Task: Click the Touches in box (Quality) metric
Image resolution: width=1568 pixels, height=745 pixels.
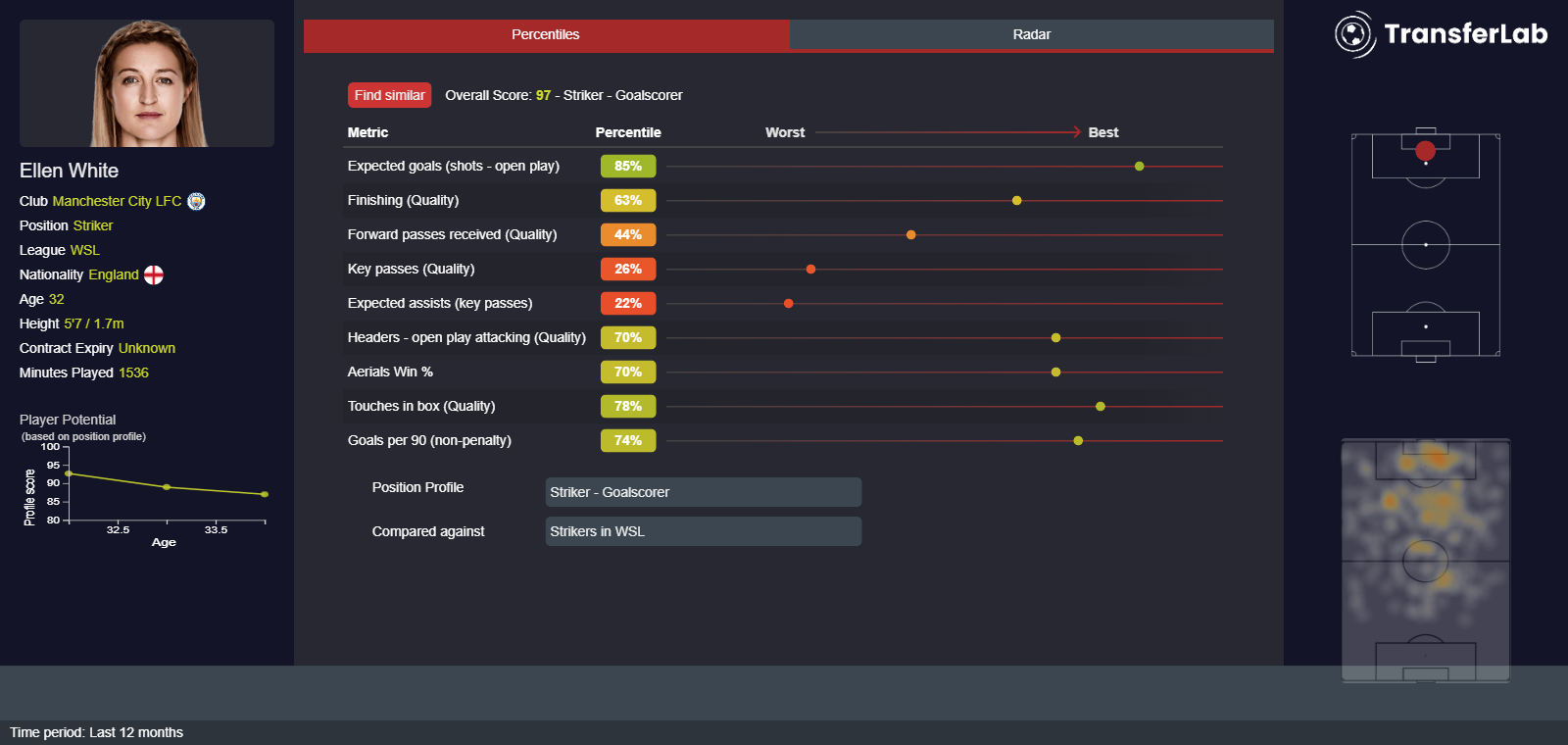Action: point(421,407)
